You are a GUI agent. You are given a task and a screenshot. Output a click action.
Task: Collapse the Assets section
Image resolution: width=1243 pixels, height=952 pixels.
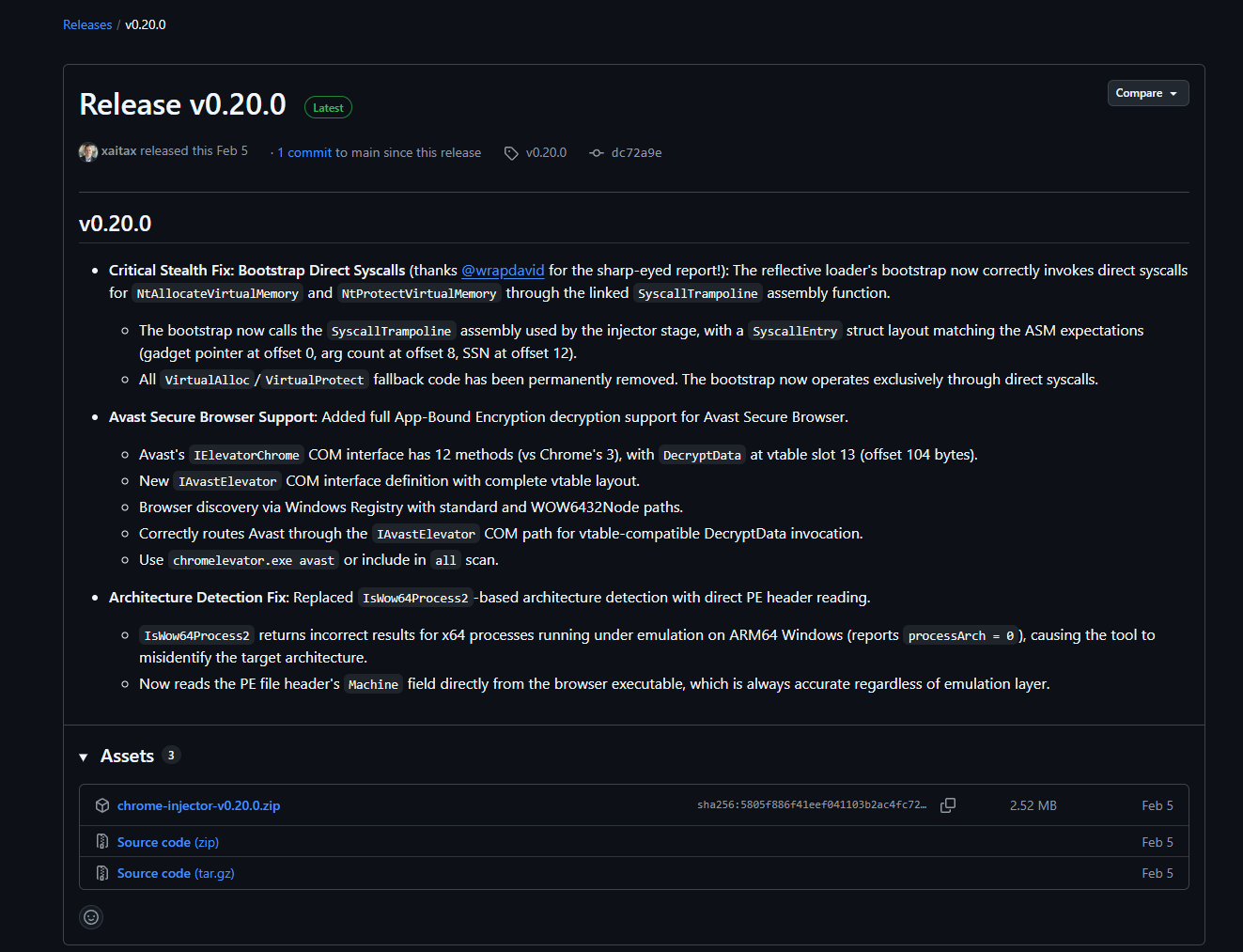(x=84, y=757)
